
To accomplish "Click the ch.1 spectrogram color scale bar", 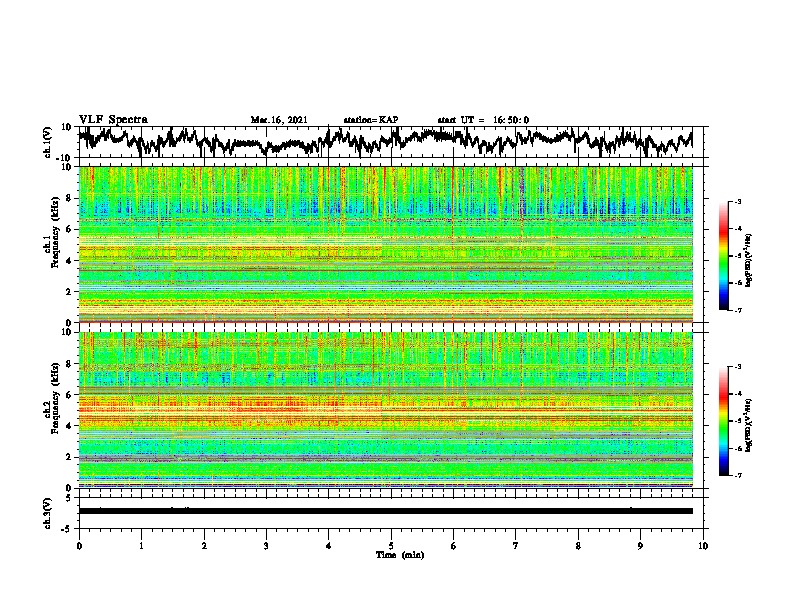I will [x=723, y=256].
